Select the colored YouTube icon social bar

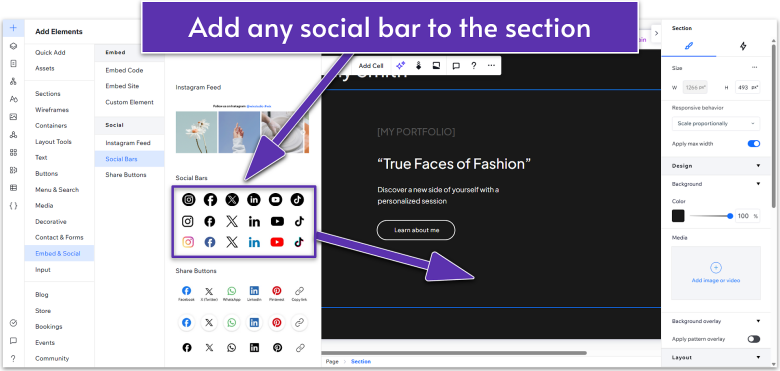277,242
